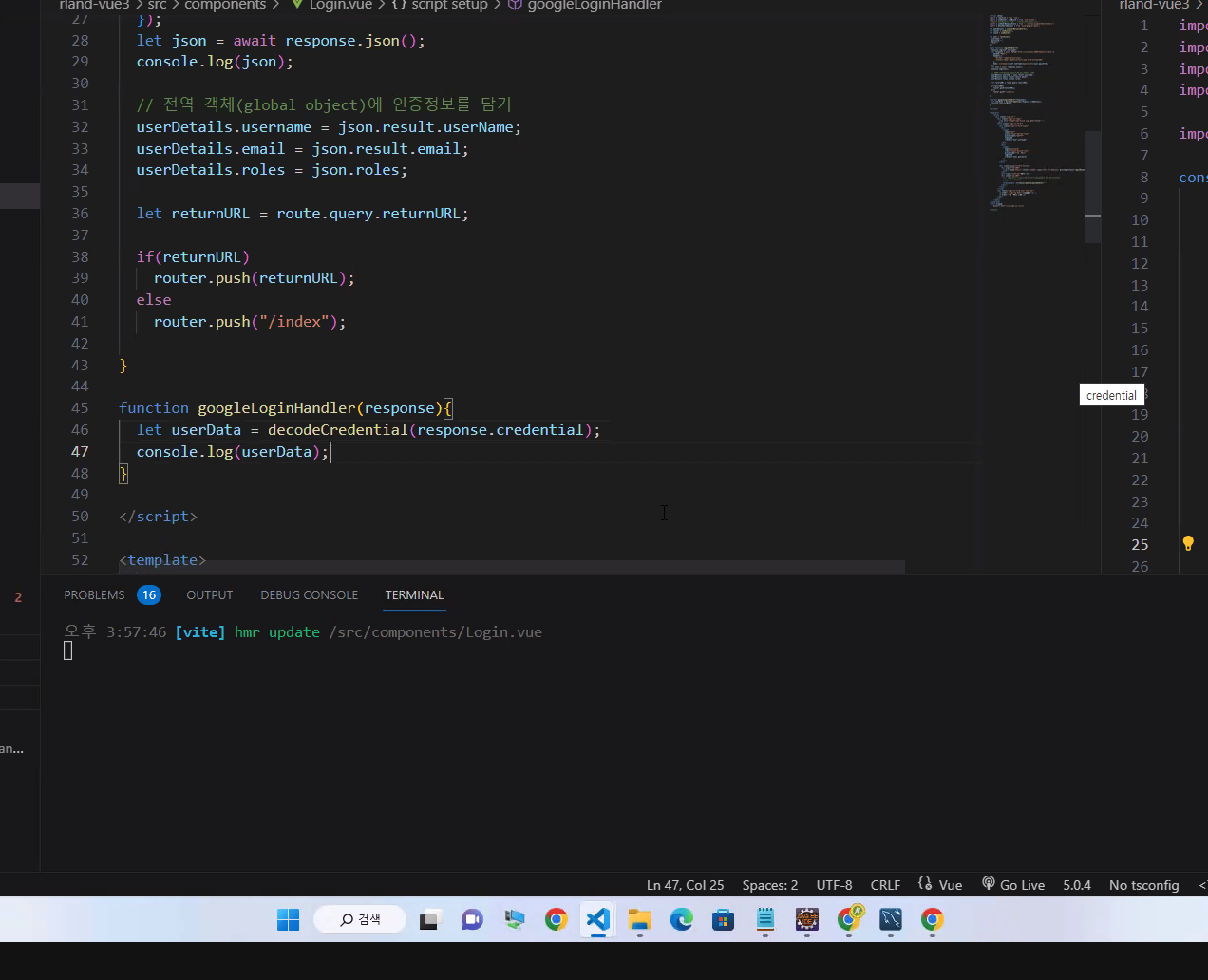Click the 5.0.4 version status item
The width and height of the screenshot is (1208, 980).
tap(1076, 884)
